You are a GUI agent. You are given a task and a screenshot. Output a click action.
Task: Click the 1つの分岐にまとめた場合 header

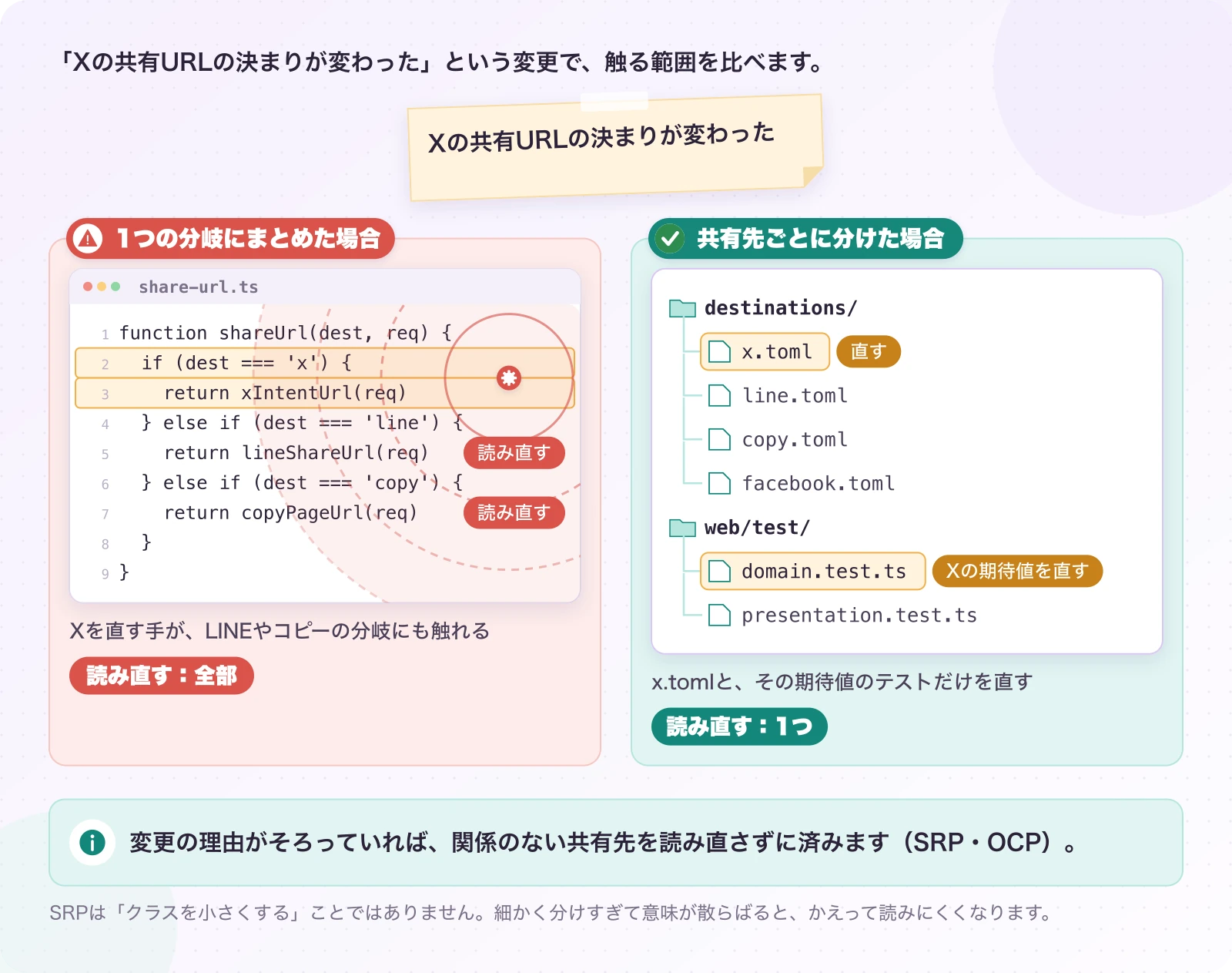(x=230, y=239)
